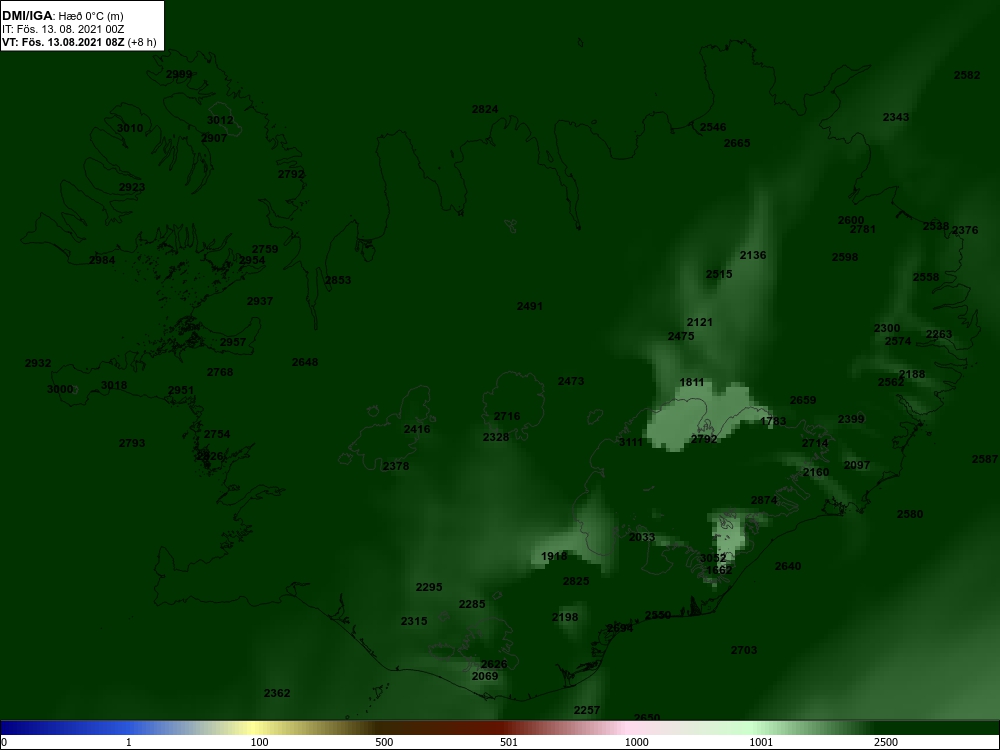This screenshot has width=1000, height=750.
Task: Click the map value 2824
Action: click(x=485, y=109)
